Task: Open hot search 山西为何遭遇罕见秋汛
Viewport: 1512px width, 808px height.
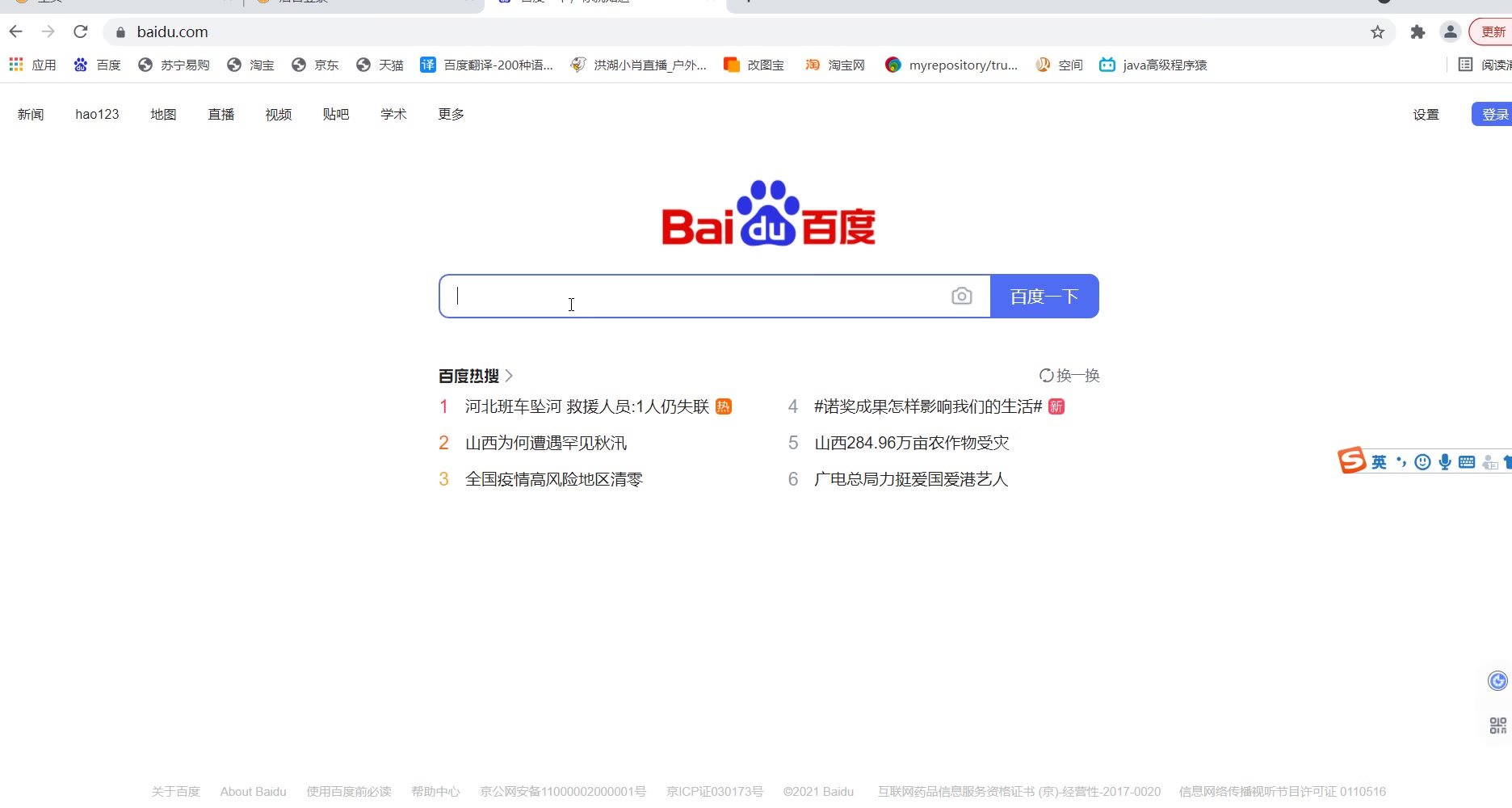Action: pyautogui.click(x=546, y=443)
